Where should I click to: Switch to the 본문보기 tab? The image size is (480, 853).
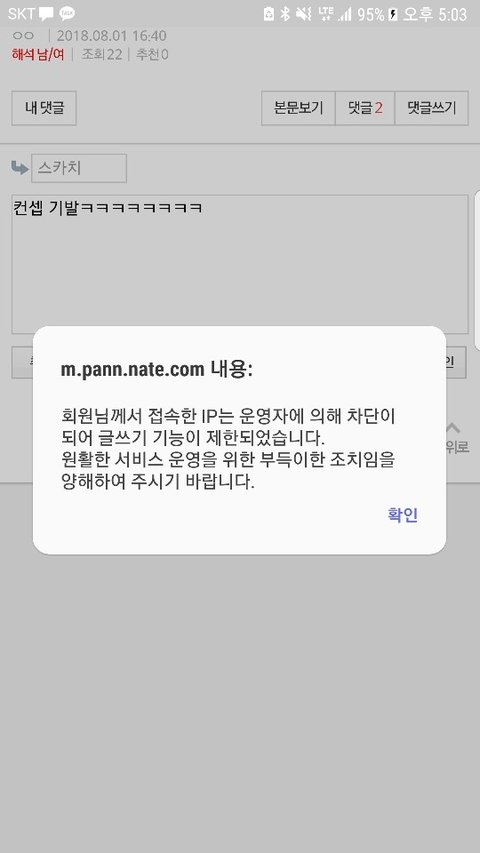tap(298, 108)
